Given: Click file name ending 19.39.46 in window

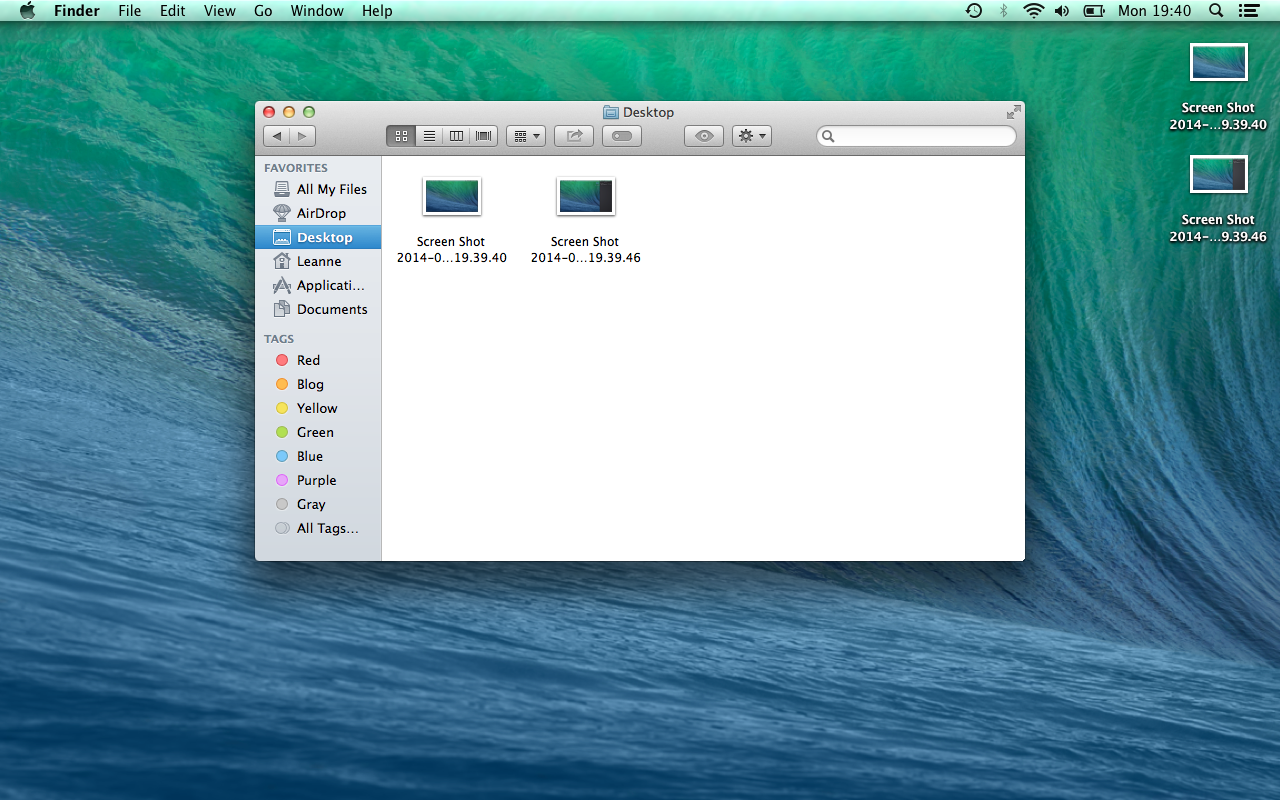Looking at the screenshot, I should [586, 250].
